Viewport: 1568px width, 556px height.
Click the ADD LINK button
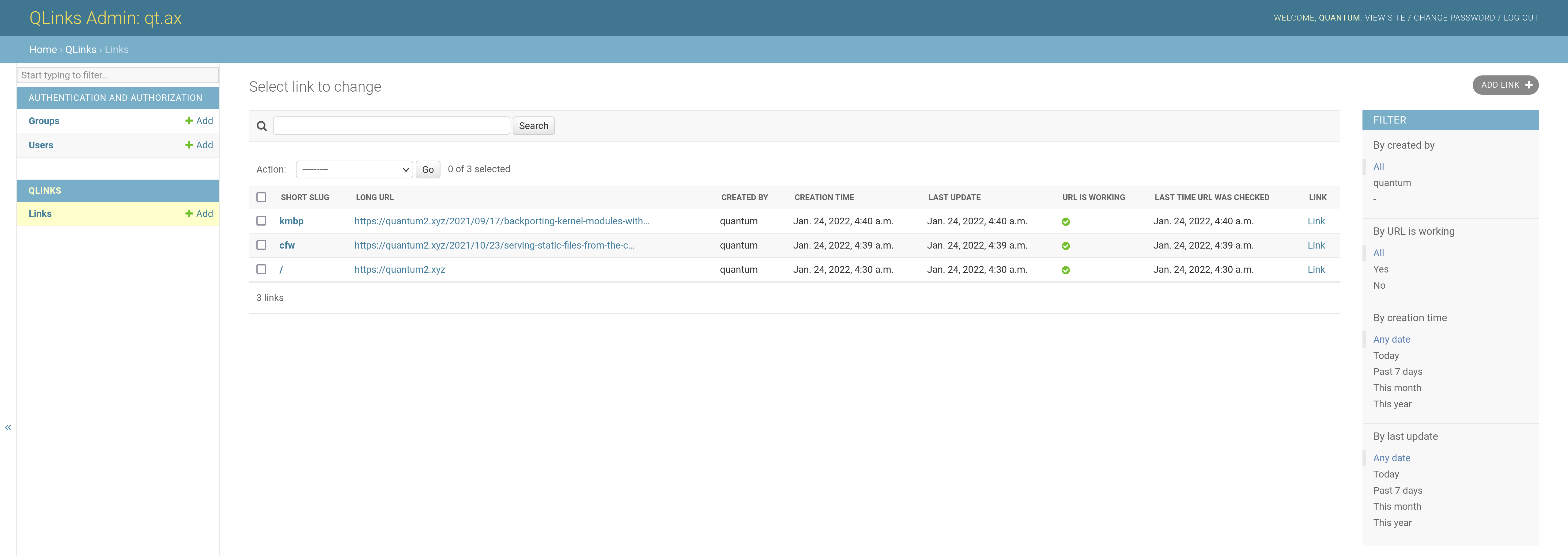[x=1505, y=85]
